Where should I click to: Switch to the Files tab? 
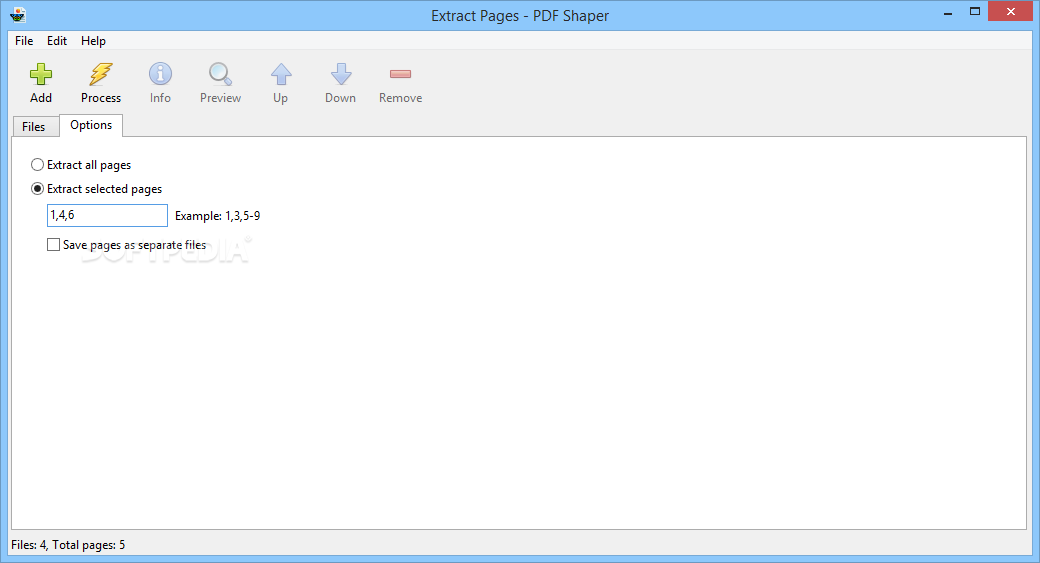pyautogui.click(x=34, y=127)
